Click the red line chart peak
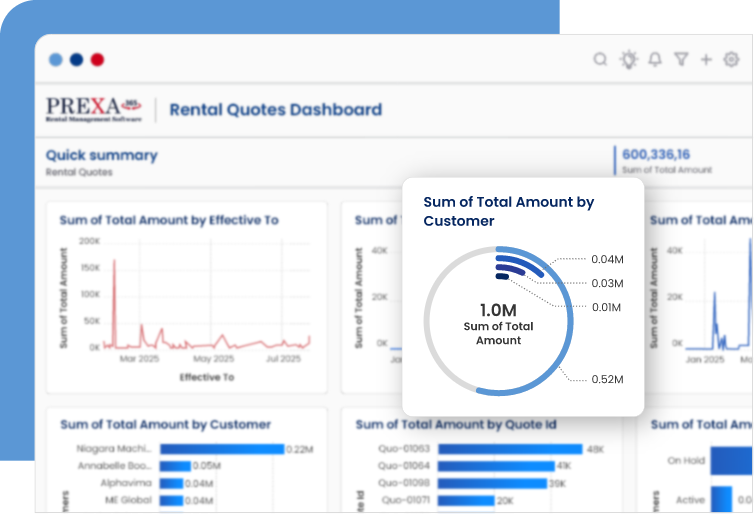Viewport: 754px width, 514px height. click(113, 262)
